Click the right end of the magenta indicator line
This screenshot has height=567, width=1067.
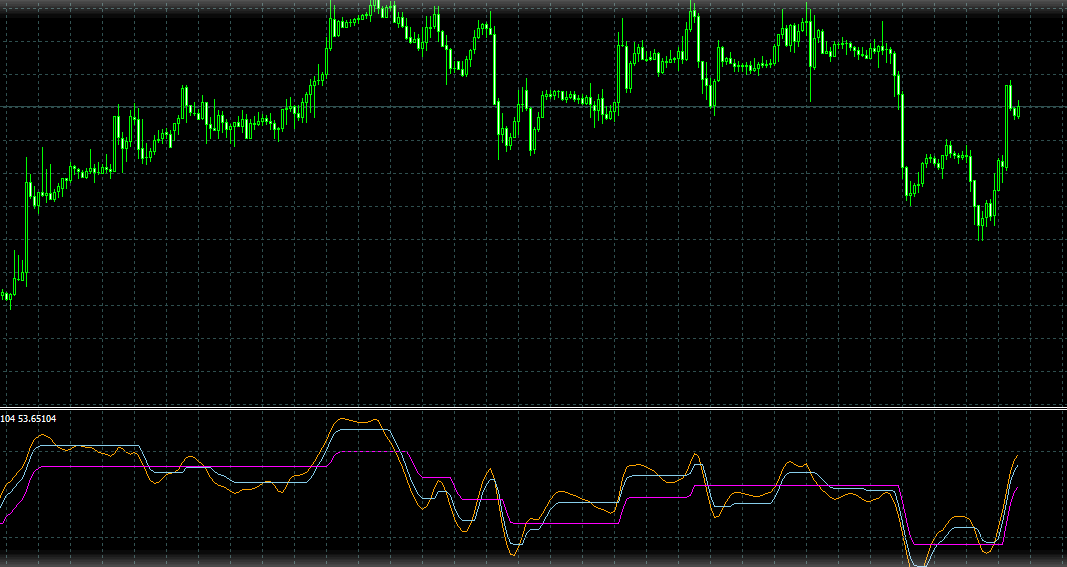coord(1018,489)
